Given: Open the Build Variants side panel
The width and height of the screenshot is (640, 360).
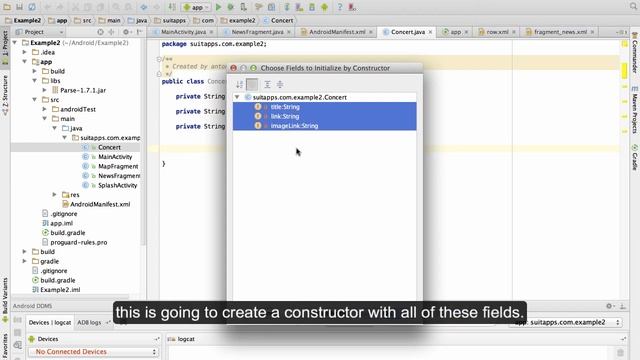Looking at the screenshot, I should pos(5,299).
